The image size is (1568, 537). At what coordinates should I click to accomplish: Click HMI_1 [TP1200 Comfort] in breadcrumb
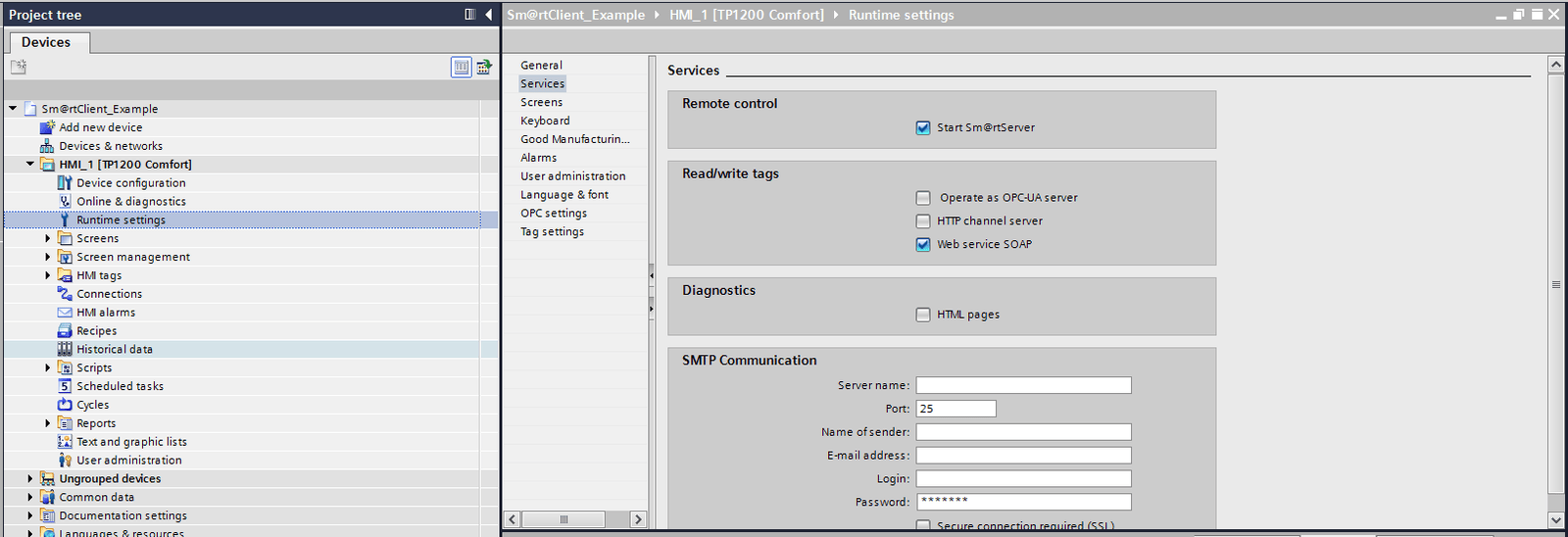point(747,15)
